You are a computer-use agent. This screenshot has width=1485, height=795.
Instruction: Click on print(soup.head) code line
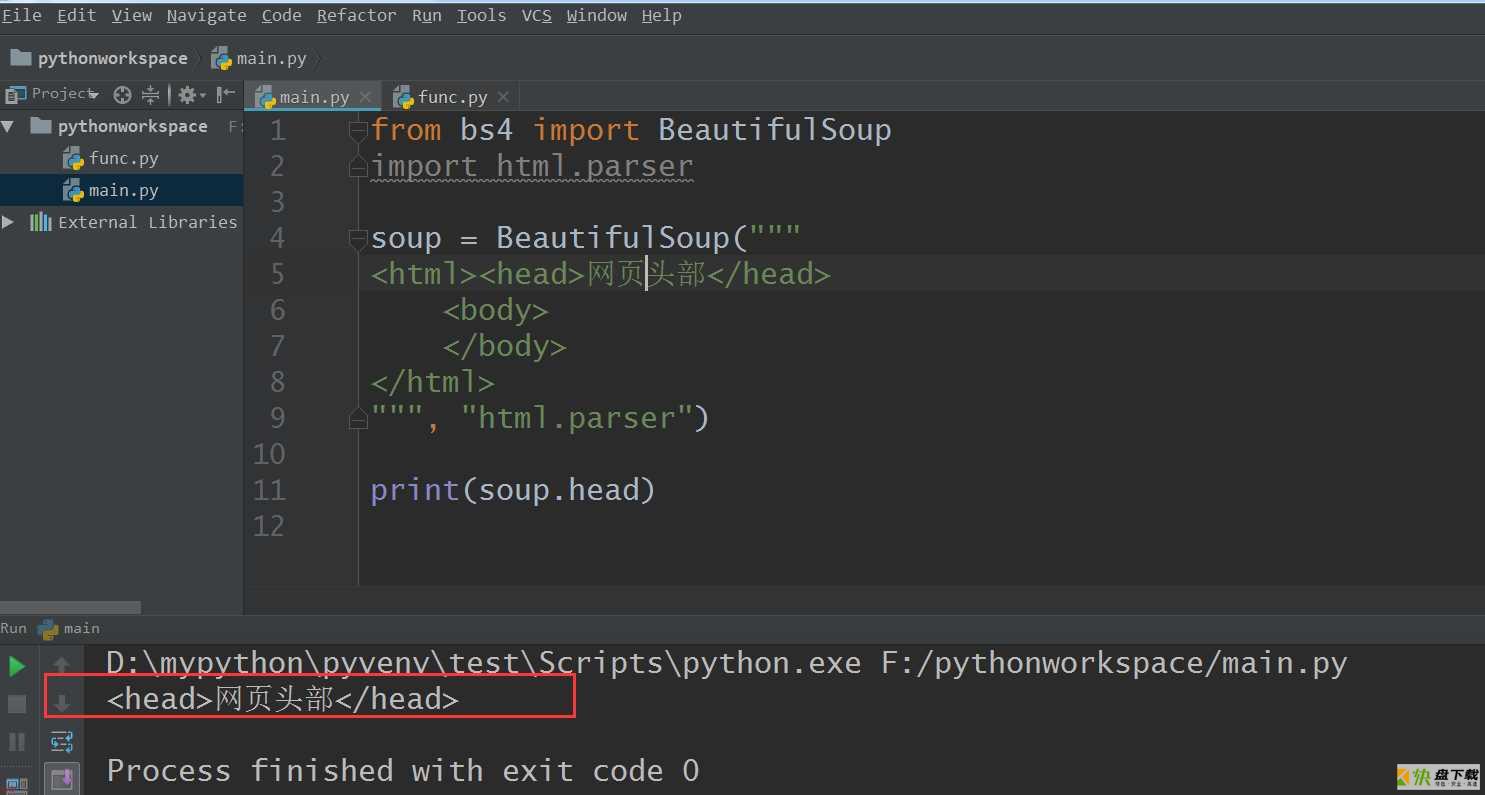click(513, 490)
